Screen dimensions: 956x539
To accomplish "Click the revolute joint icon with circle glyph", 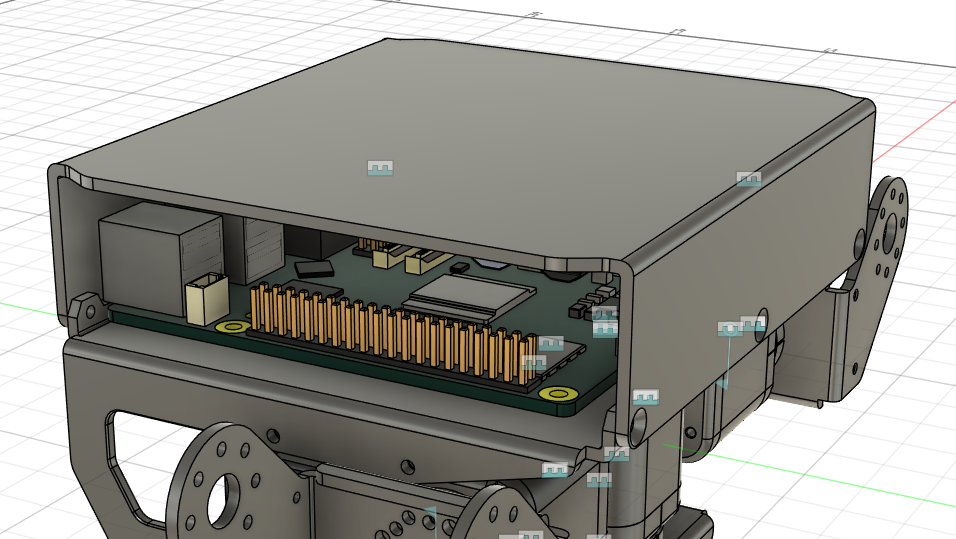I will click(730, 329).
